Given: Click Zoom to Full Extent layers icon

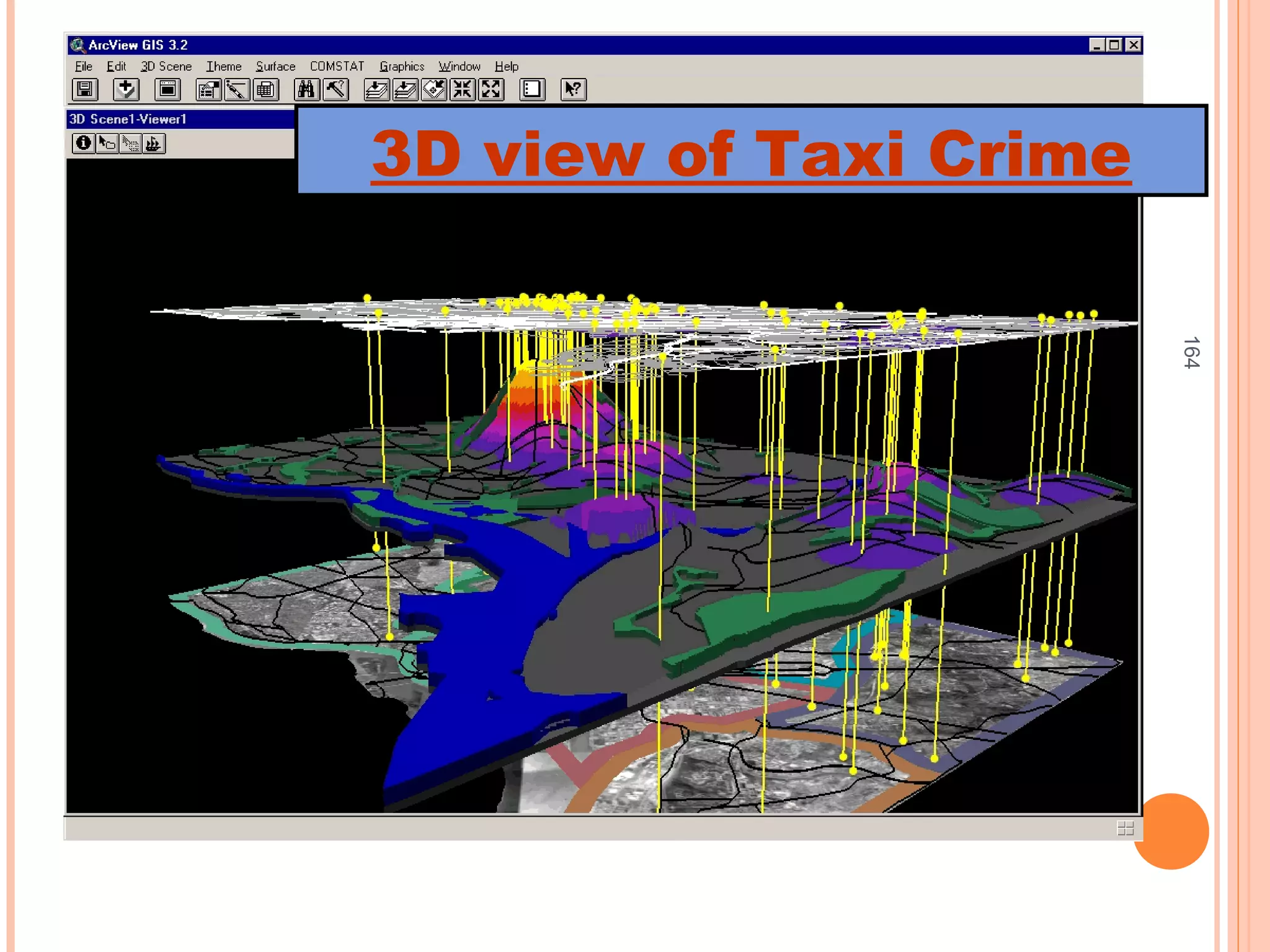Looking at the screenshot, I should click(376, 90).
